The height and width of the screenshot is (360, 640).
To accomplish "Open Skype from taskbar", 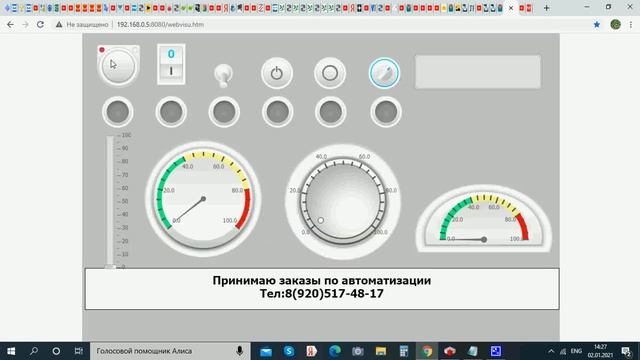I will click(289, 351).
